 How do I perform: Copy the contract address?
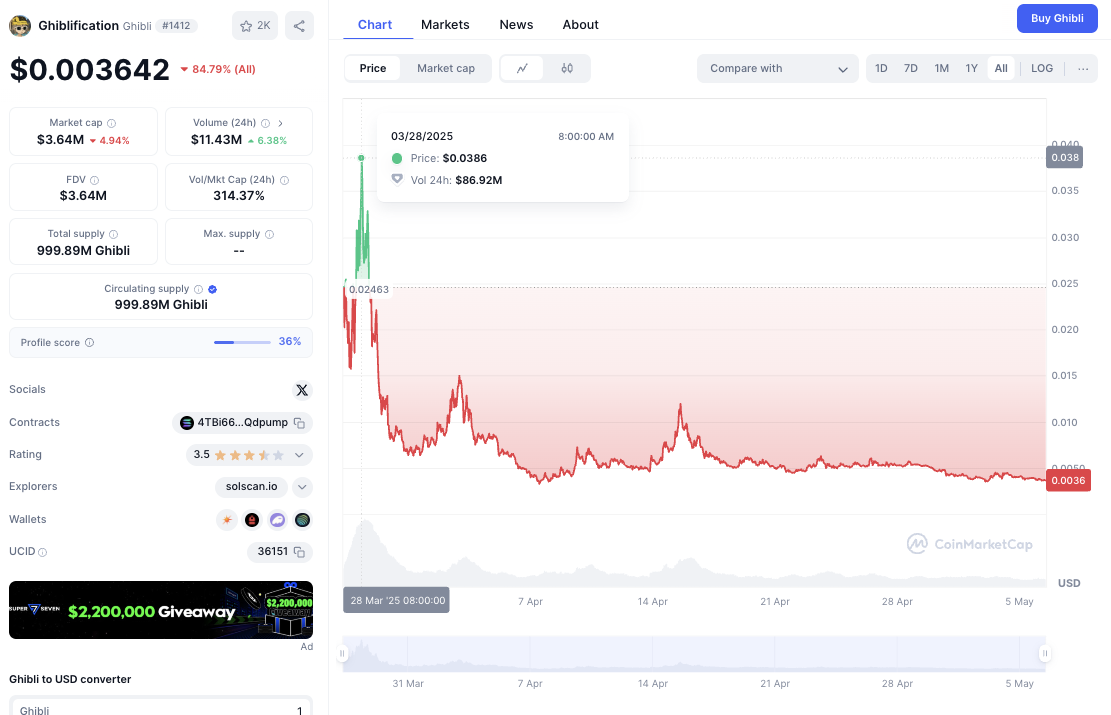tap(300, 423)
